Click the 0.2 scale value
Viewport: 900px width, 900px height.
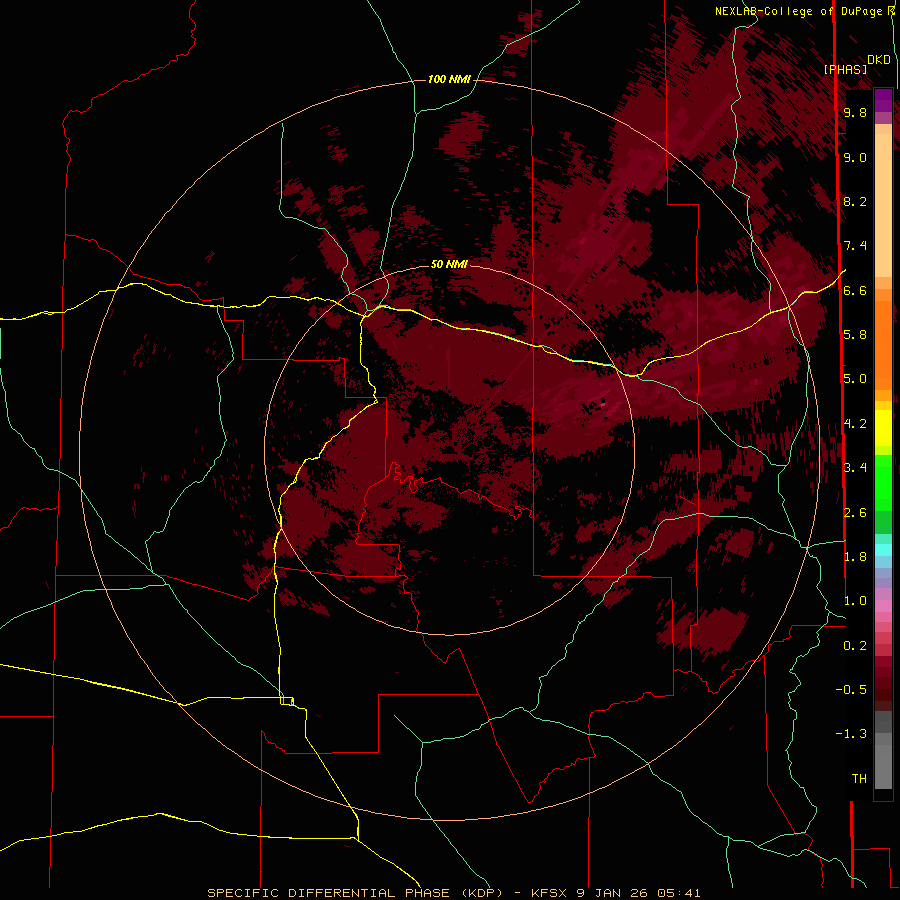[x=855, y=646]
